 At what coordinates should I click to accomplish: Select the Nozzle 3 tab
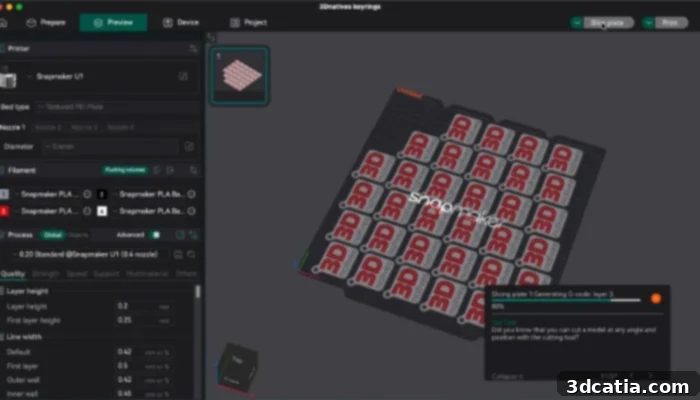84,127
